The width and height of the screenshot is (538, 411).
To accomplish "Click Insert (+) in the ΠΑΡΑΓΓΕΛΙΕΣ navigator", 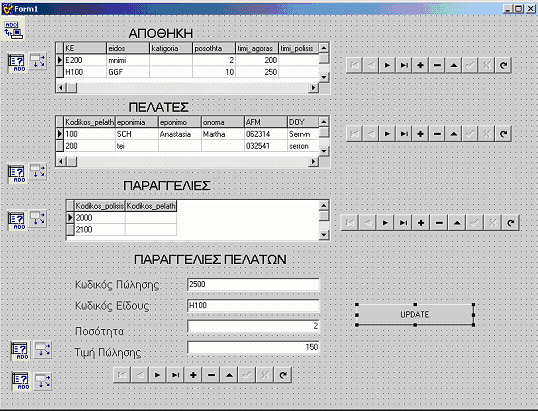I will pos(421,223).
